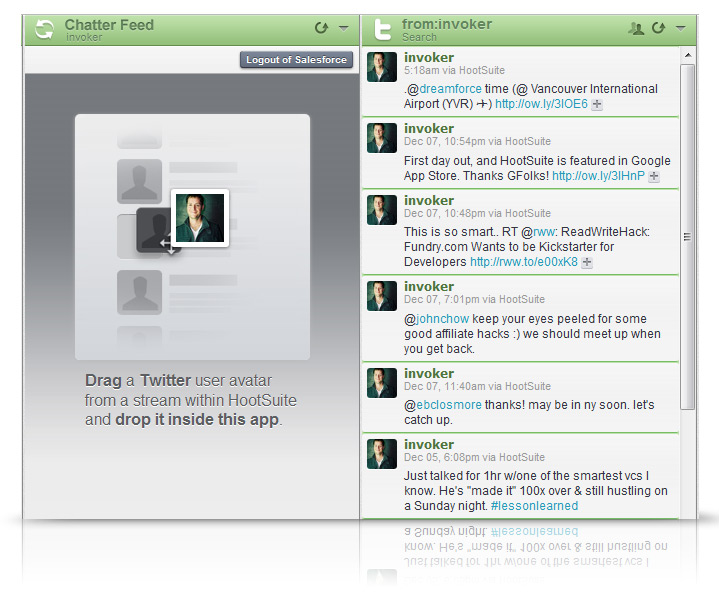Click invoker avatar on the 5:18am tweet
Image resolution: width=719 pixels, height=595 pixels.
click(x=382, y=67)
